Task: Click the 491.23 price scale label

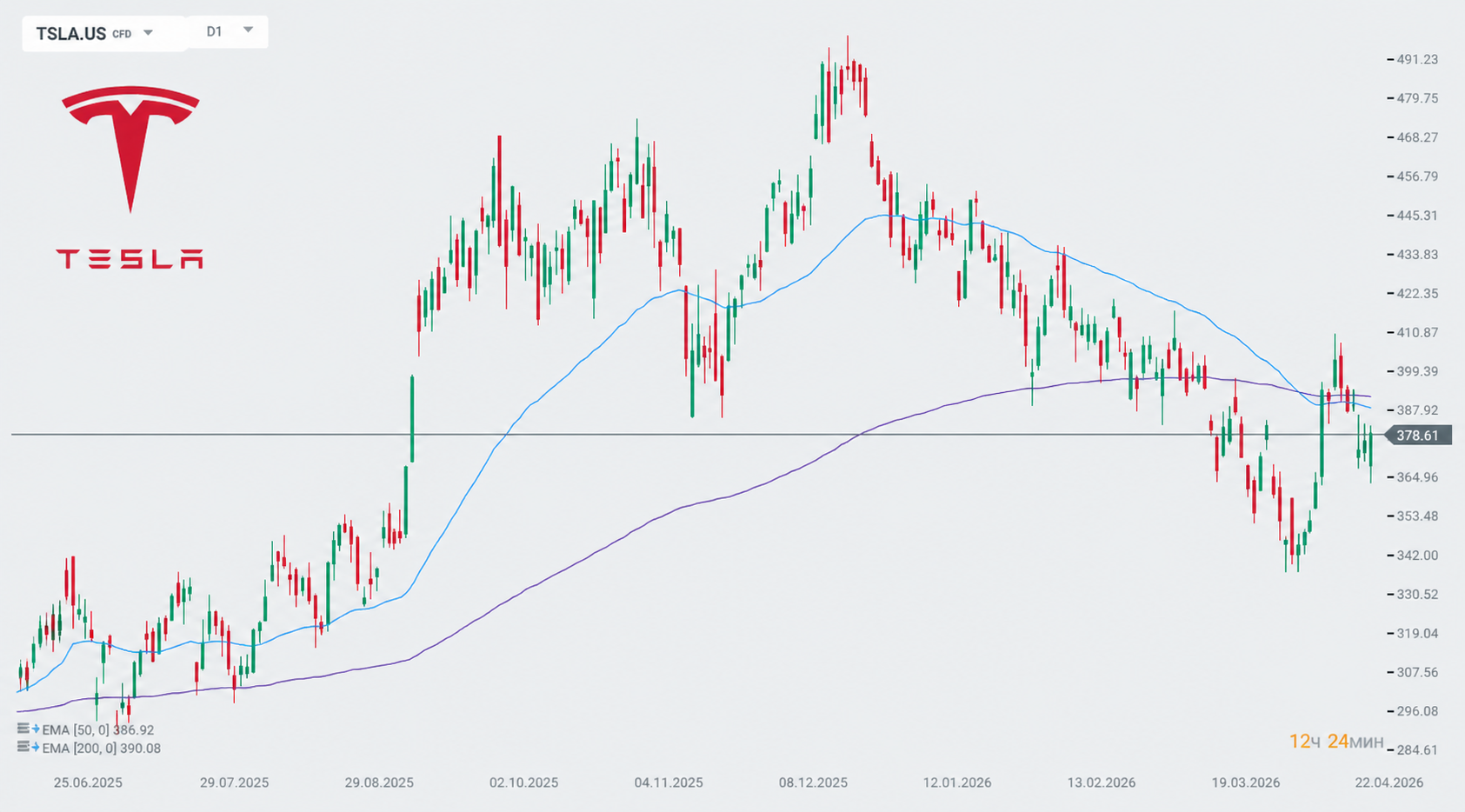Action: (1417, 59)
